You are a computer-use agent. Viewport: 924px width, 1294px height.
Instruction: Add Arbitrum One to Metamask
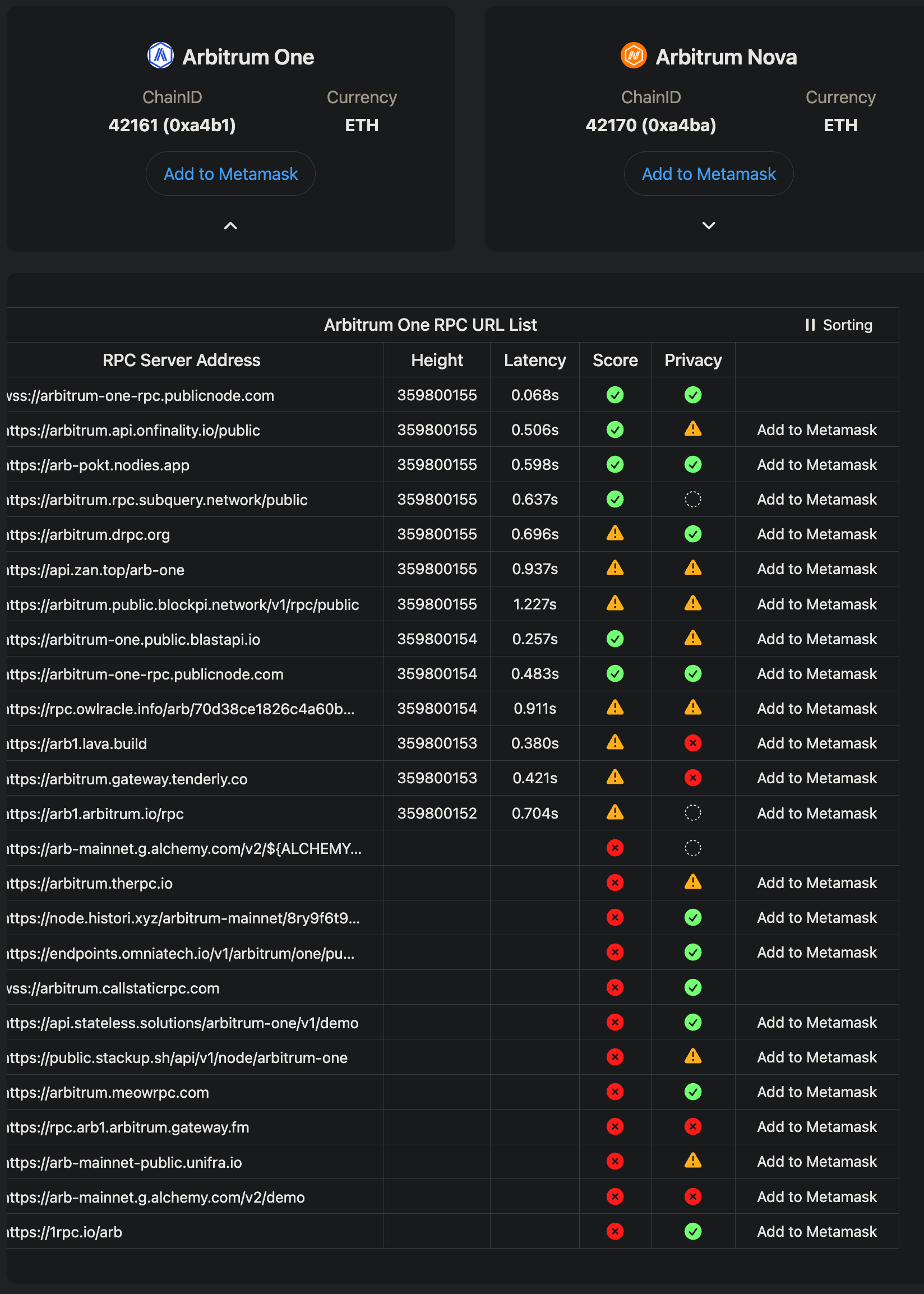point(230,173)
